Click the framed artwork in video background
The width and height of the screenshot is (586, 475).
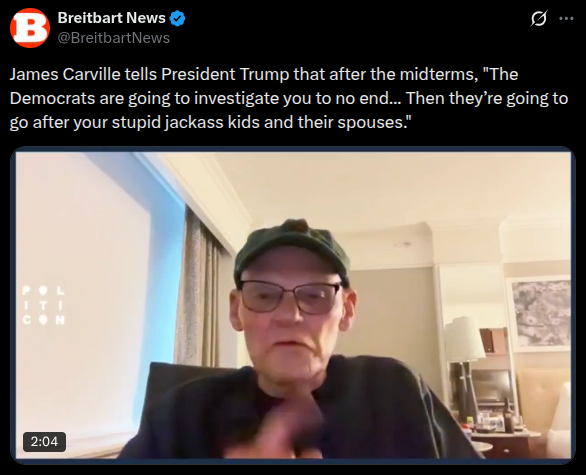point(540,314)
